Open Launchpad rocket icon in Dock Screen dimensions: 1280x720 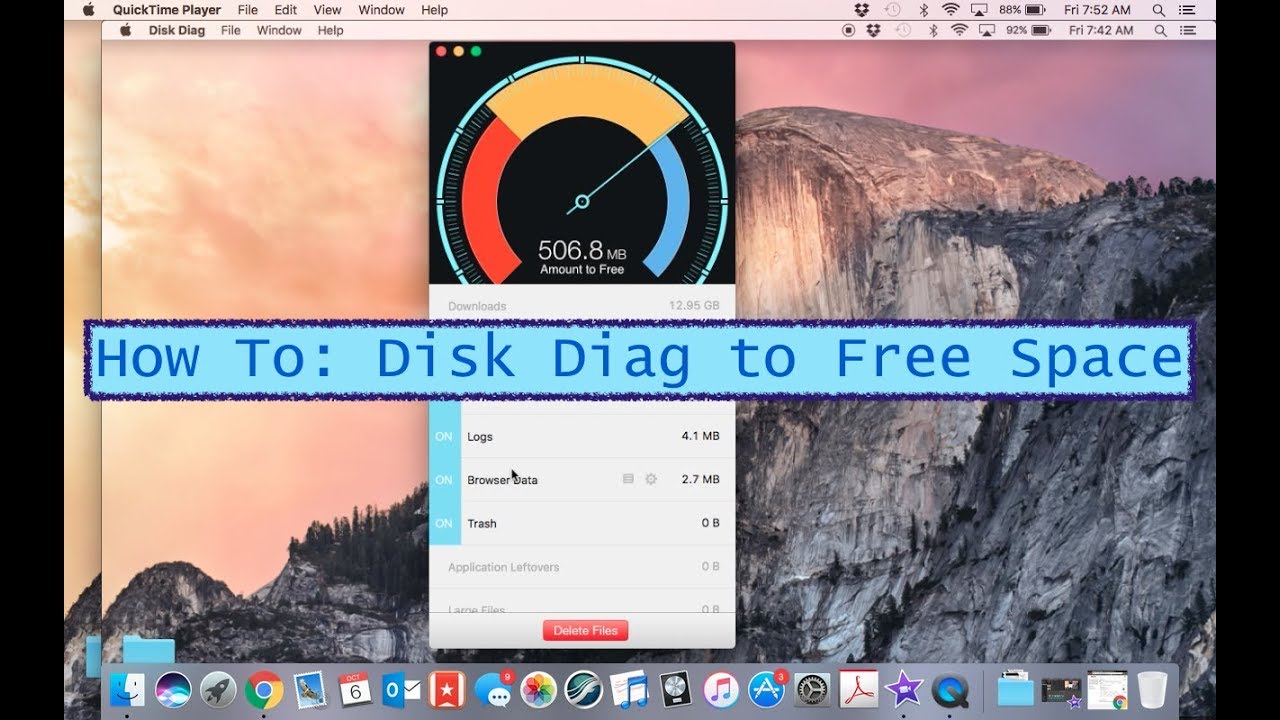(x=218, y=689)
